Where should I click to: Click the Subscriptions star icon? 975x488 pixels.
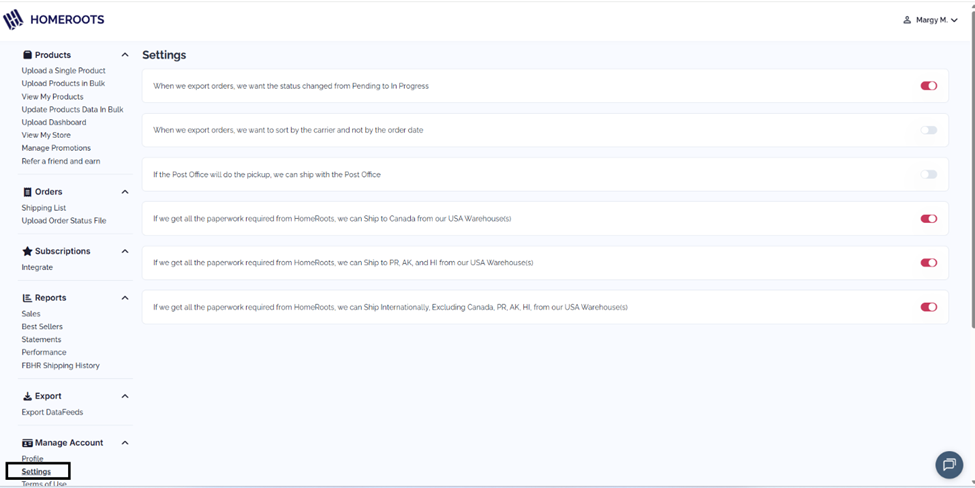pos(27,251)
